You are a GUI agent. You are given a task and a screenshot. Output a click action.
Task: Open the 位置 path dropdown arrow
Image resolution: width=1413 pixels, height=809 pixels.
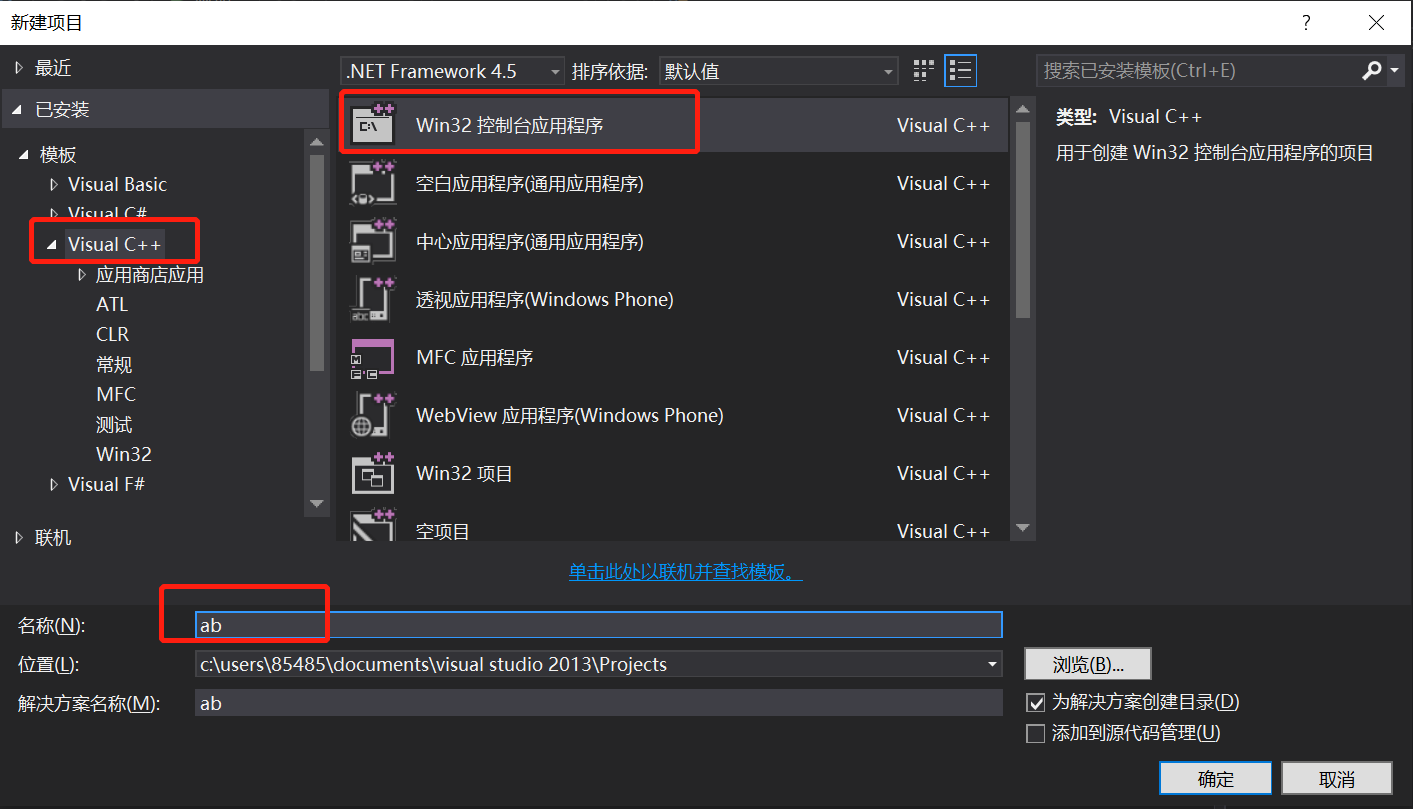click(x=992, y=664)
